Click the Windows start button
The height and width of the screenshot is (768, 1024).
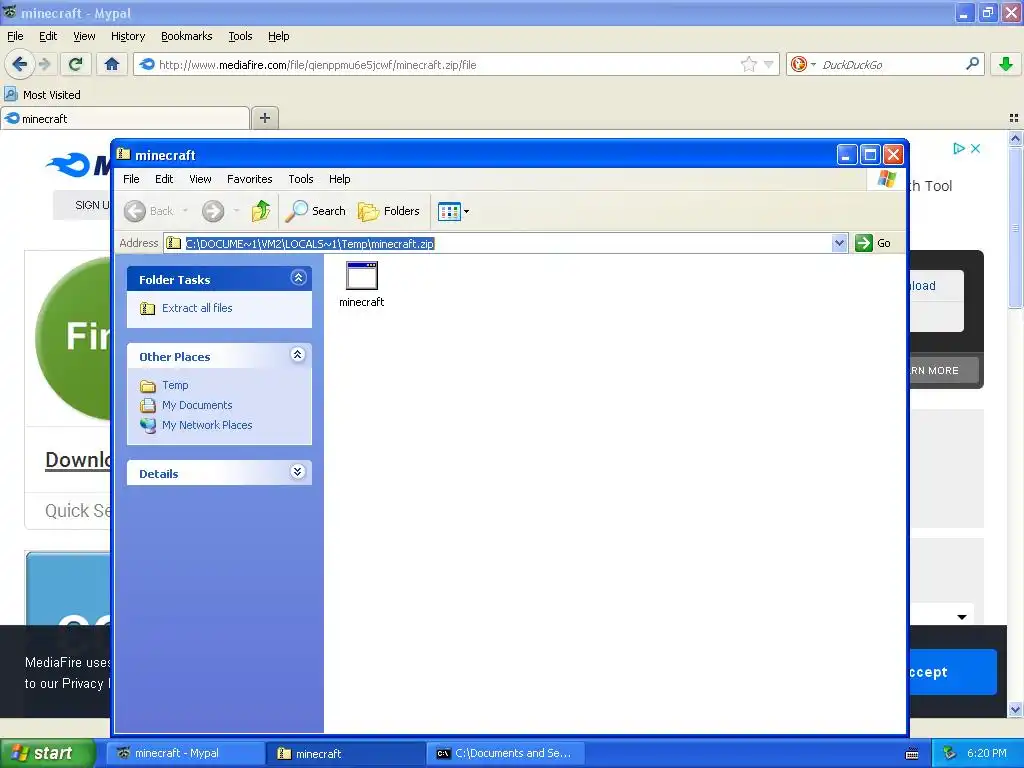pyautogui.click(x=47, y=753)
